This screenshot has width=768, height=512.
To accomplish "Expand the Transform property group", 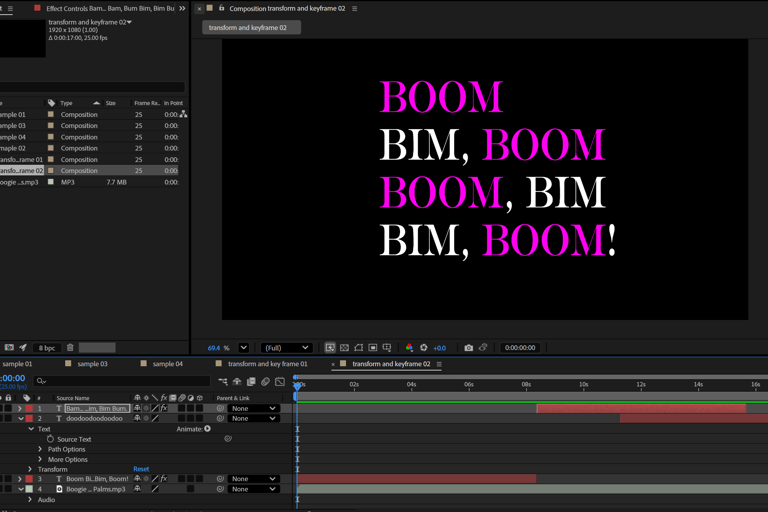I will [x=31, y=469].
